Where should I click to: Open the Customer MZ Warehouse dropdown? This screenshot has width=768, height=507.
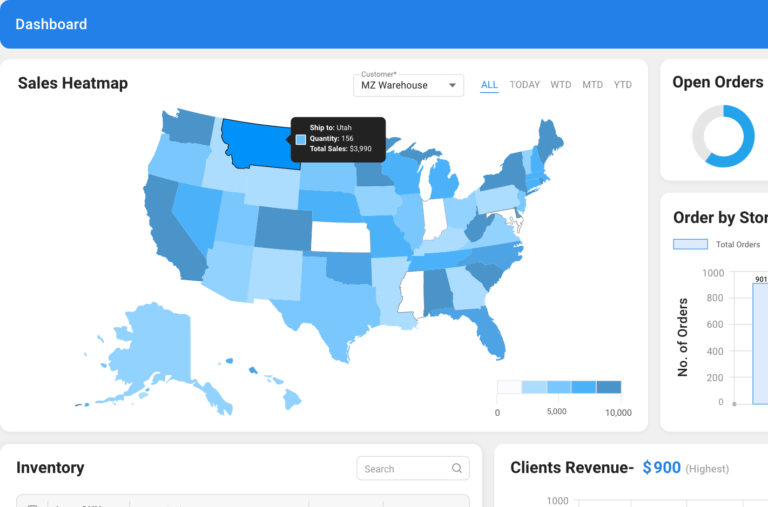408,85
